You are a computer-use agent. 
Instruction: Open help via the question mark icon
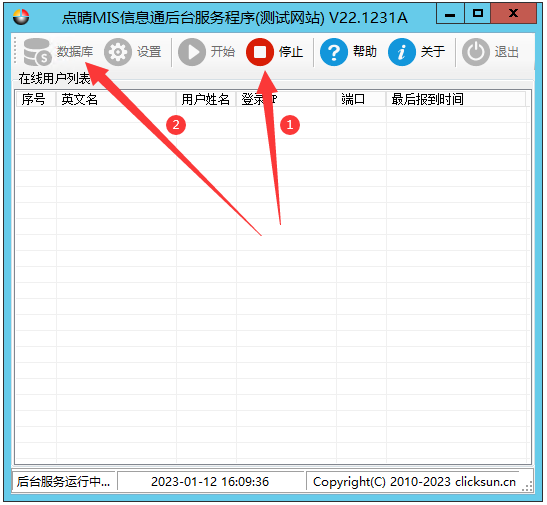[x=334, y=52]
